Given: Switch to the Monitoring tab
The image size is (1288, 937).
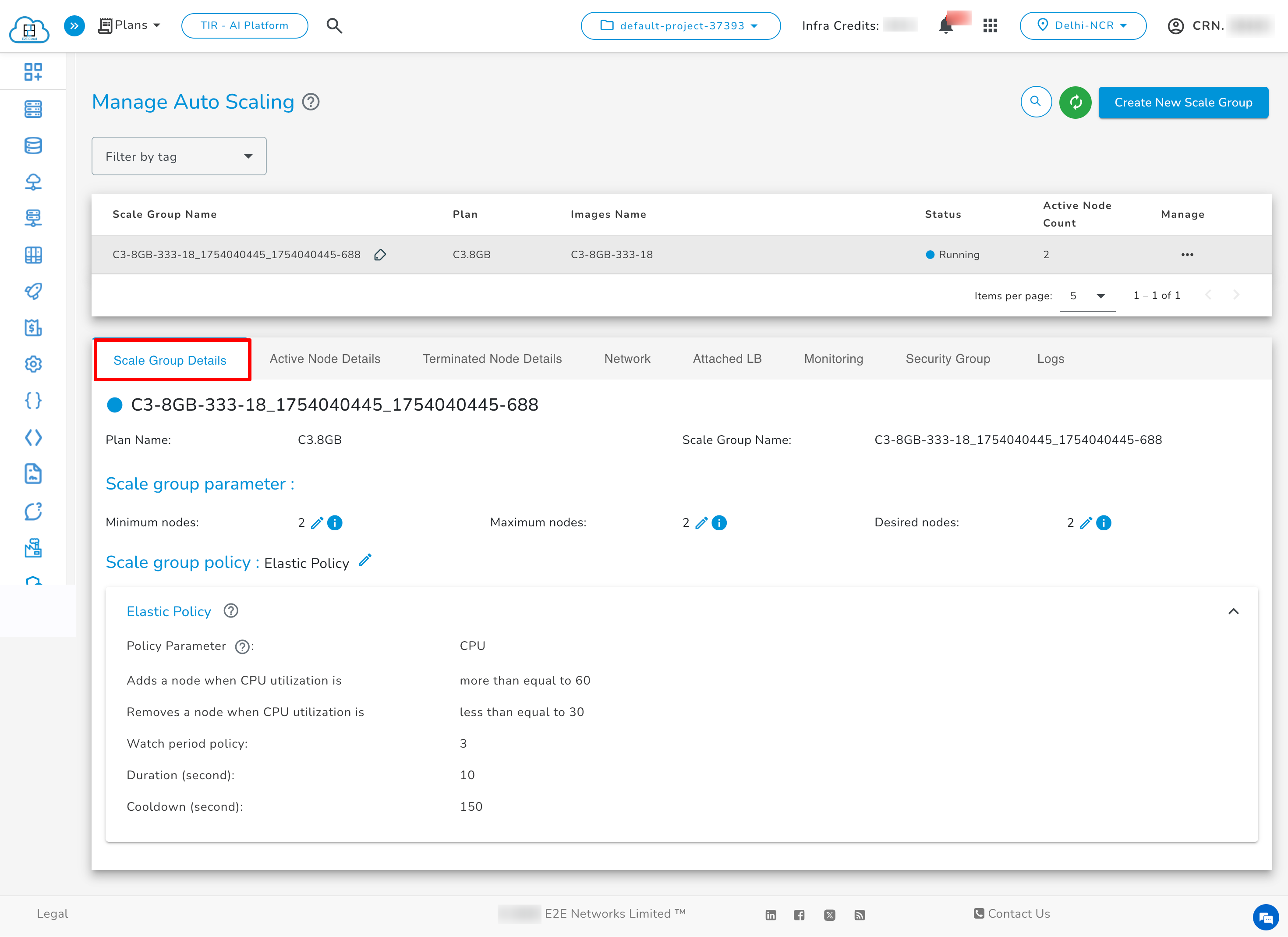Looking at the screenshot, I should [x=833, y=358].
